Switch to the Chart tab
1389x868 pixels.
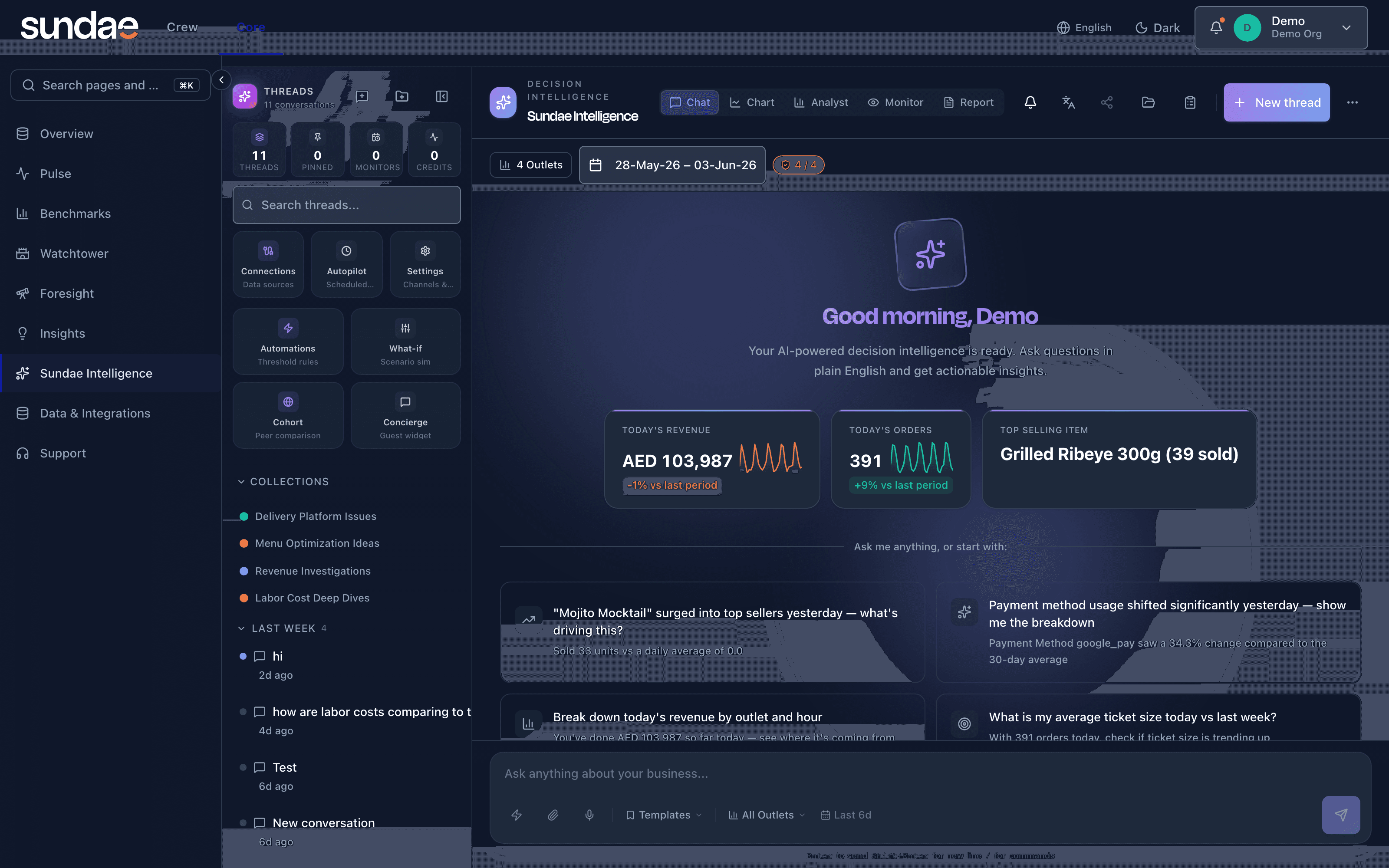click(x=752, y=102)
